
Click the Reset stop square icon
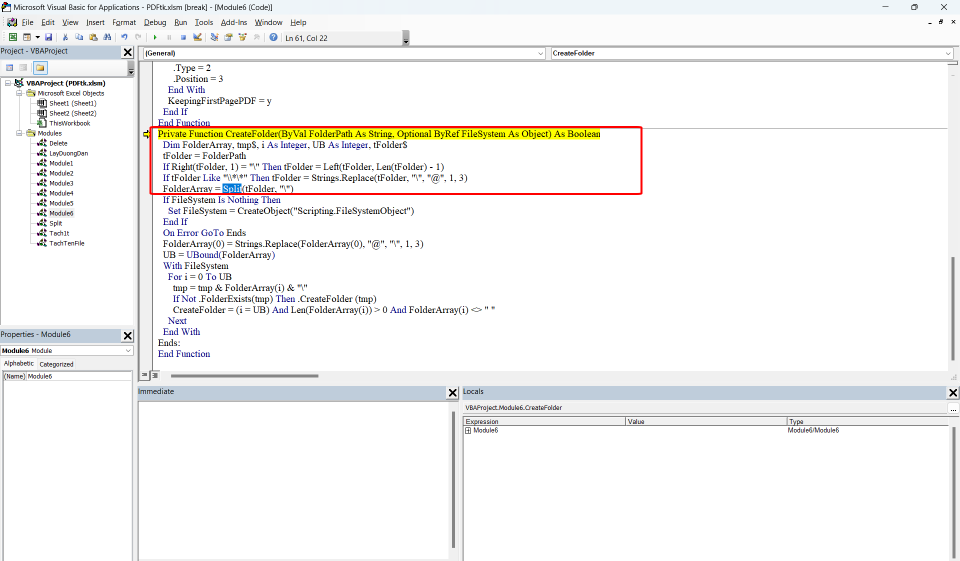(x=182, y=37)
